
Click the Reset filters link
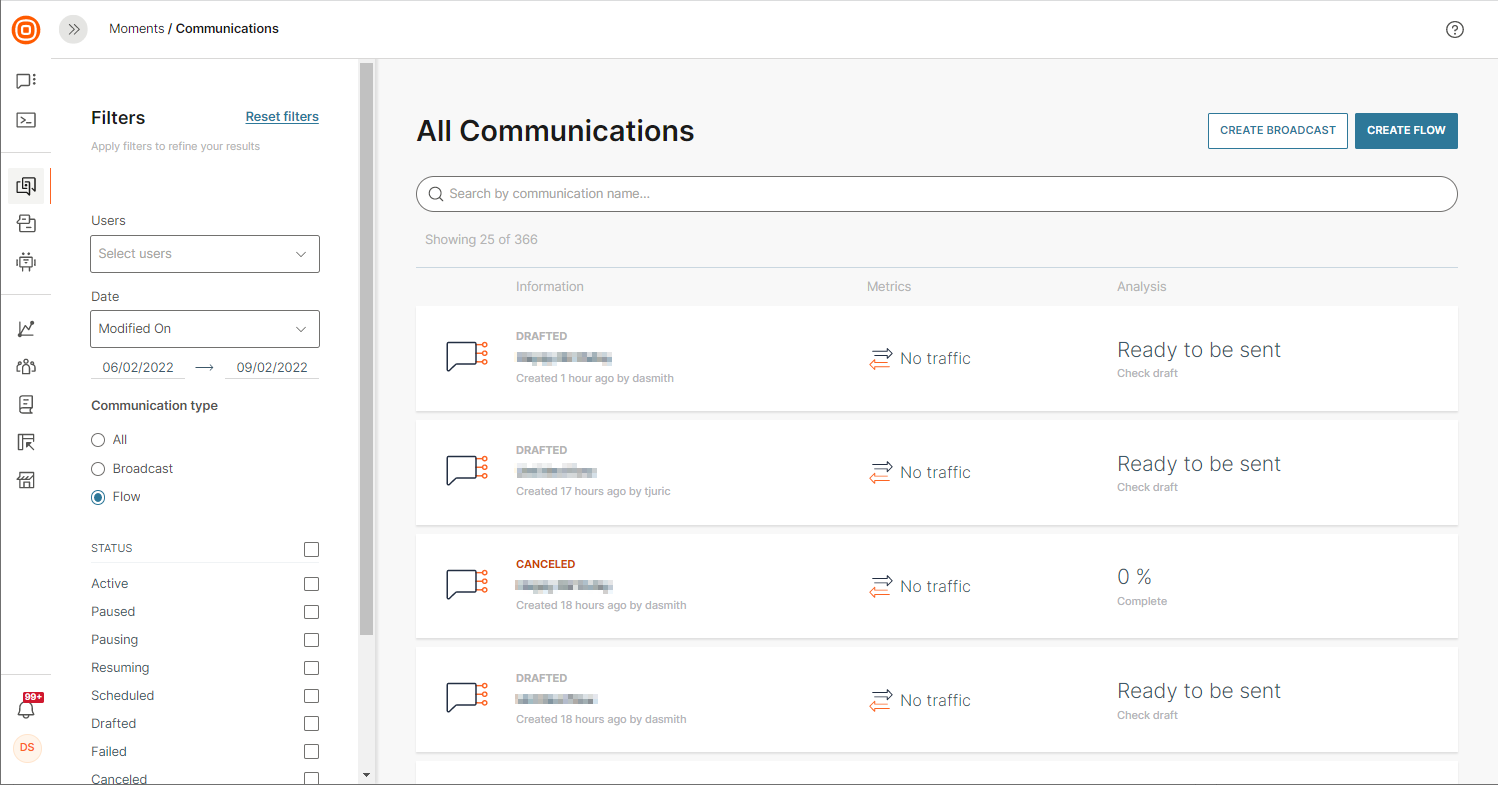coord(282,117)
